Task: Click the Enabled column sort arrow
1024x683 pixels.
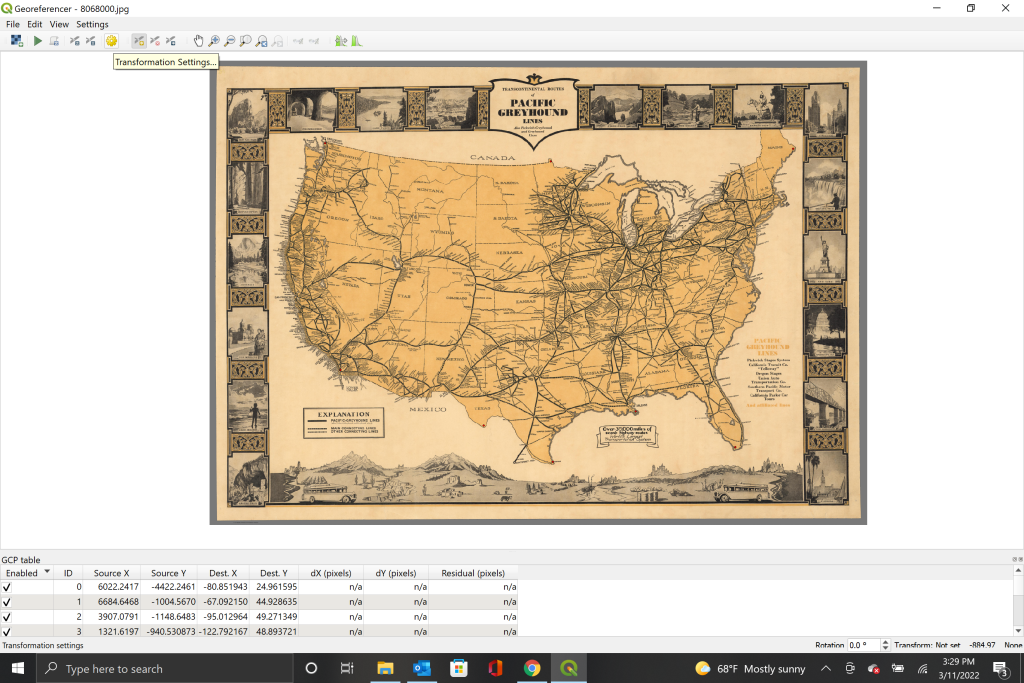Action: pyautogui.click(x=46, y=572)
